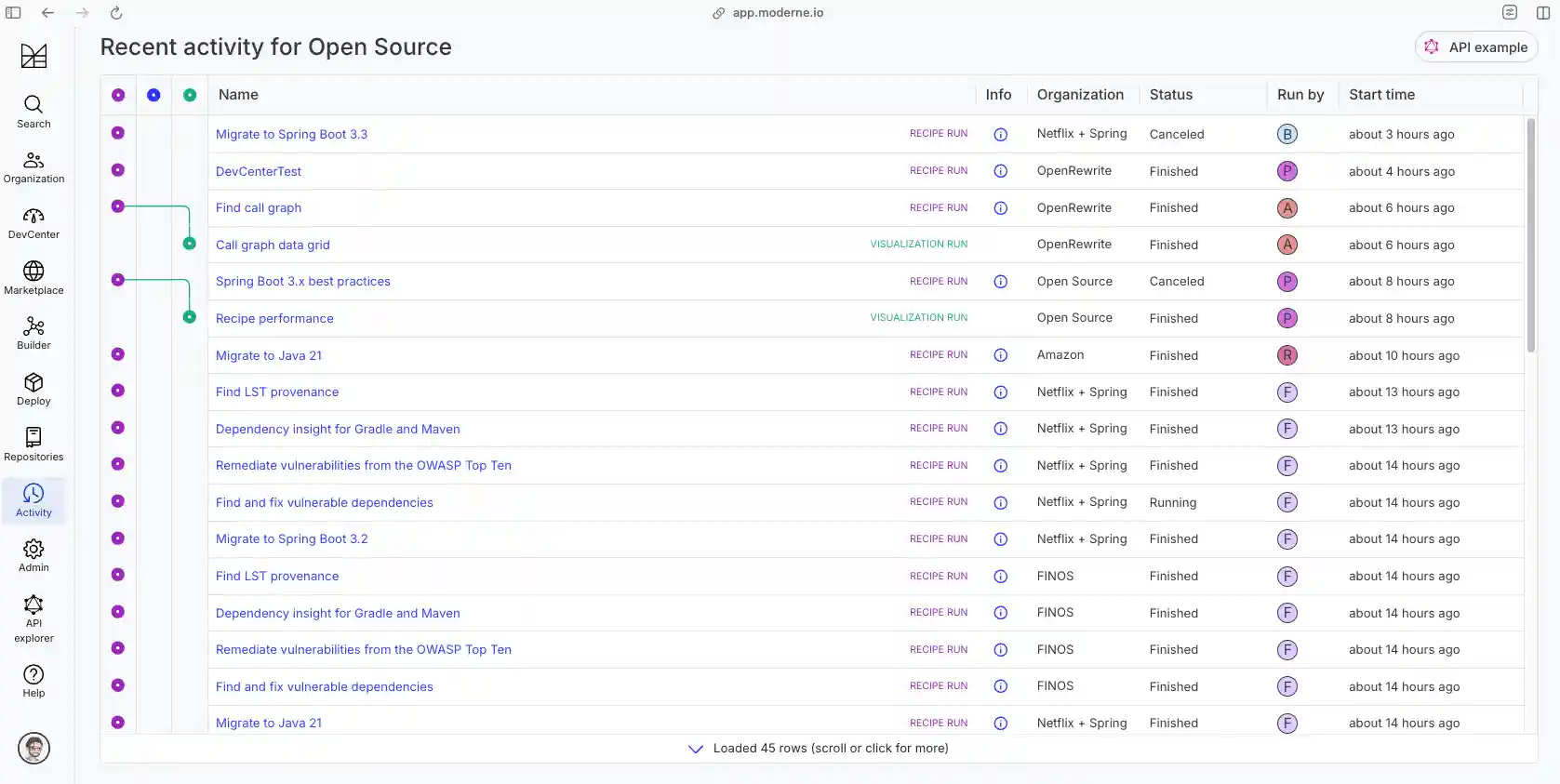Open the Migrate to Spring Boot 3.3 link
The width and height of the screenshot is (1560, 784).
(x=291, y=134)
